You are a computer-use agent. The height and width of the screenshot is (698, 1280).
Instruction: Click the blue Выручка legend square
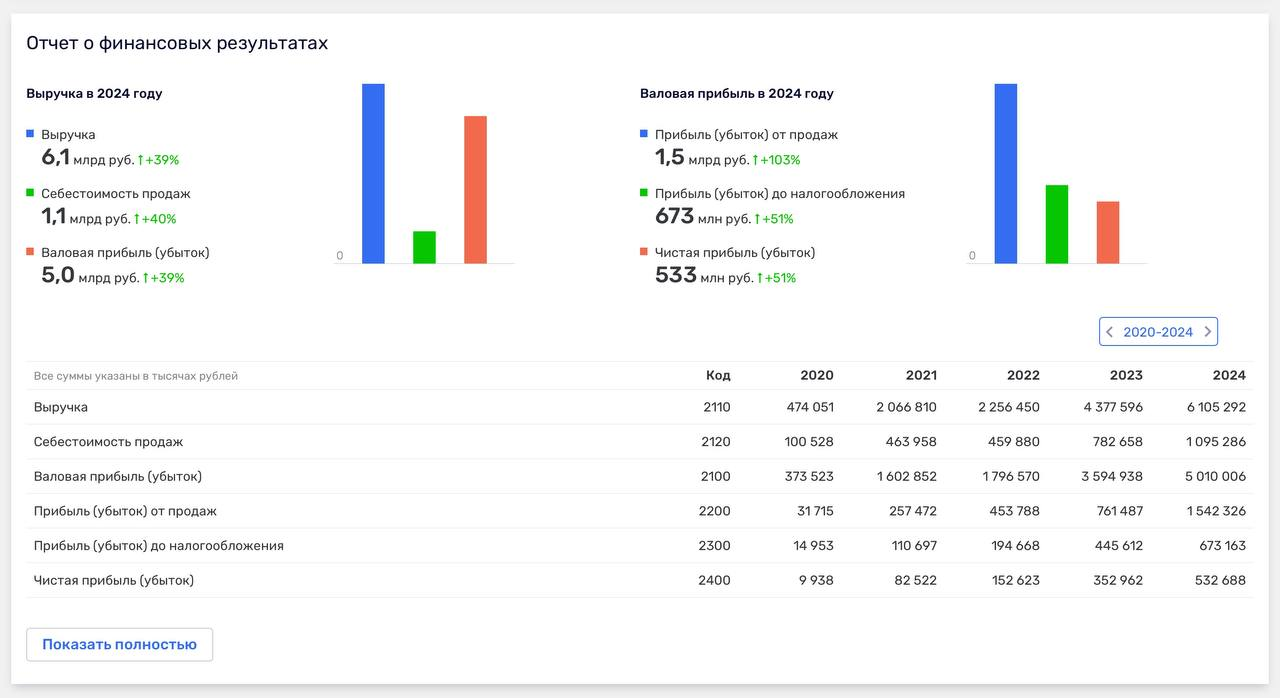tap(30, 133)
